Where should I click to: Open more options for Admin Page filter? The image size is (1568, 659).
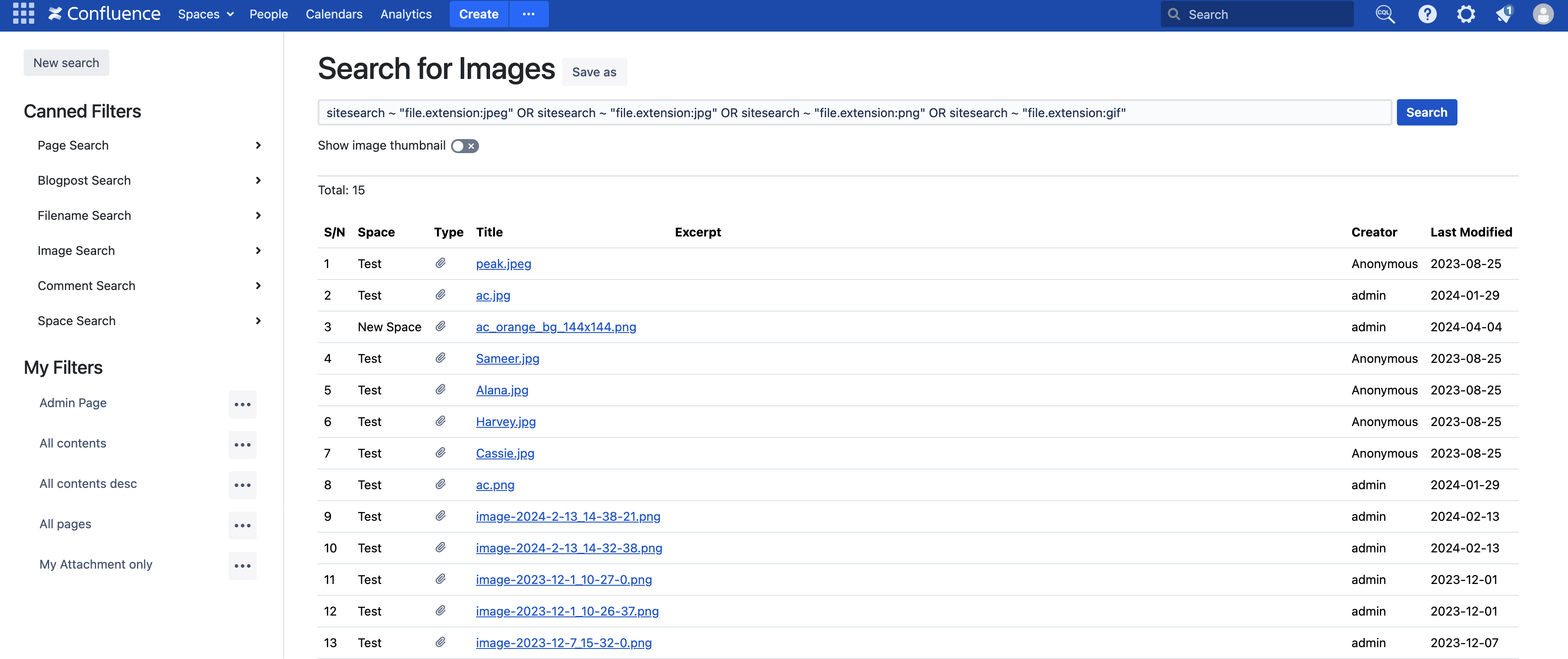[242, 404]
